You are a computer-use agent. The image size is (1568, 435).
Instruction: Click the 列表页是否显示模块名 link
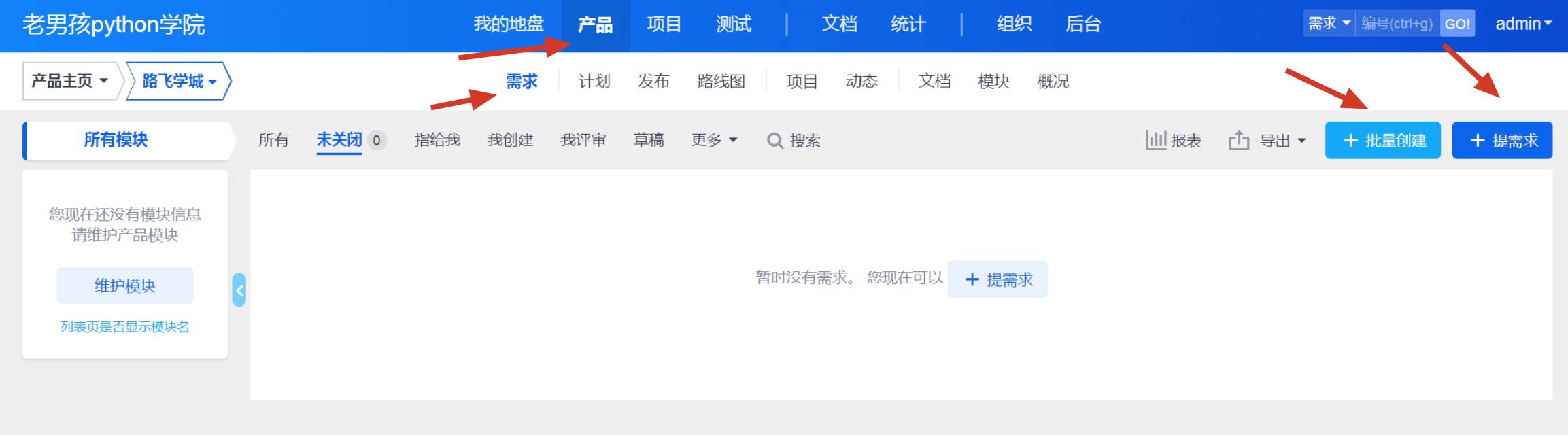click(125, 327)
